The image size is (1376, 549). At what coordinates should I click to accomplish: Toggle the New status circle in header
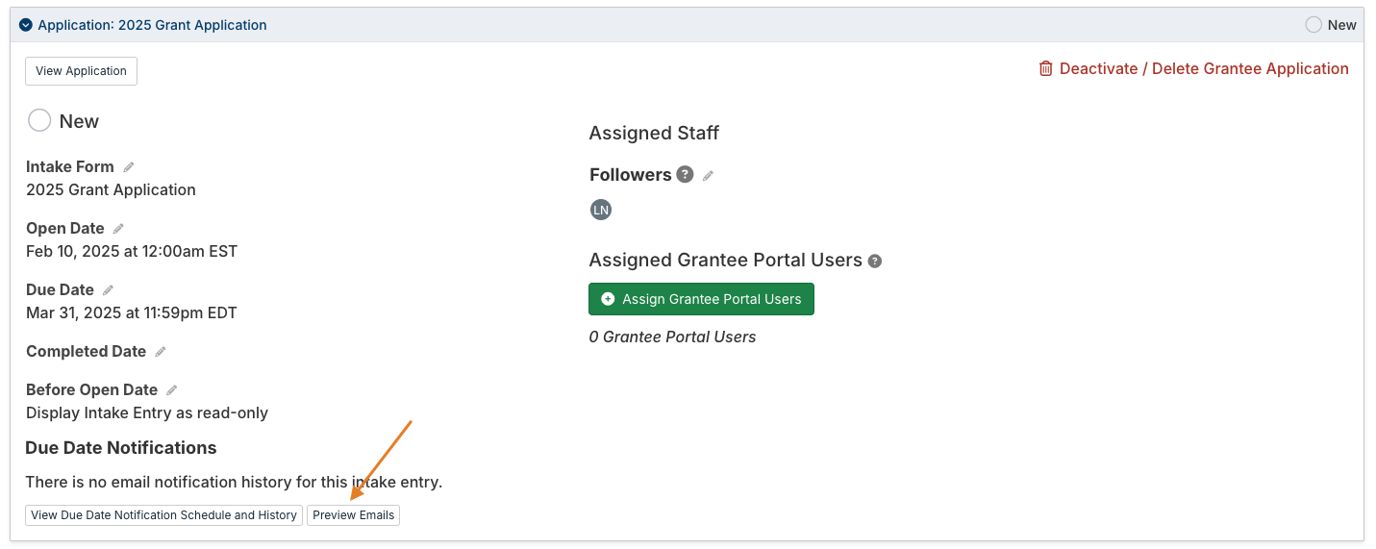coord(1313,25)
